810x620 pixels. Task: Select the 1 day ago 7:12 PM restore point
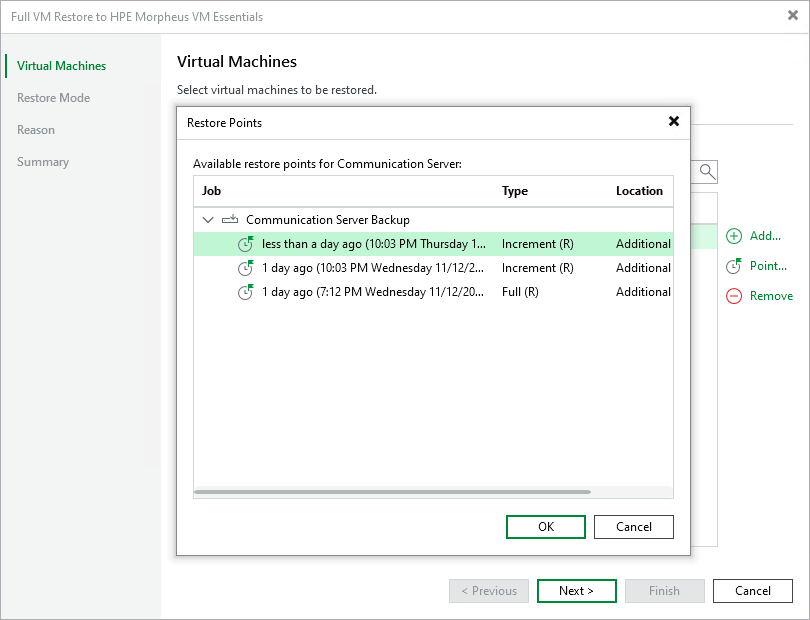click(433, 292)
